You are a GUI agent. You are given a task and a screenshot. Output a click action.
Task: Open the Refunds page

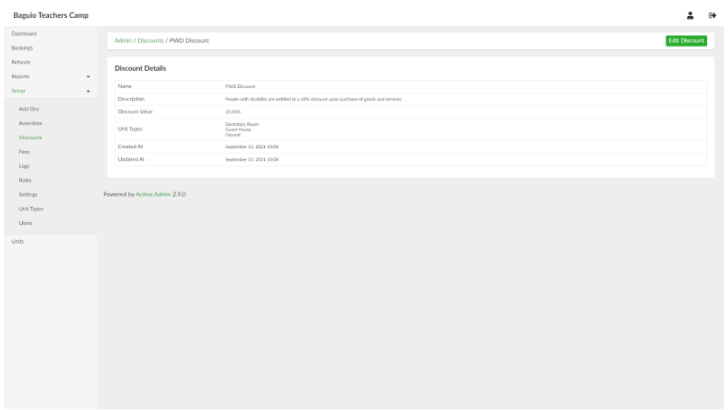click(x=20, y=62)
